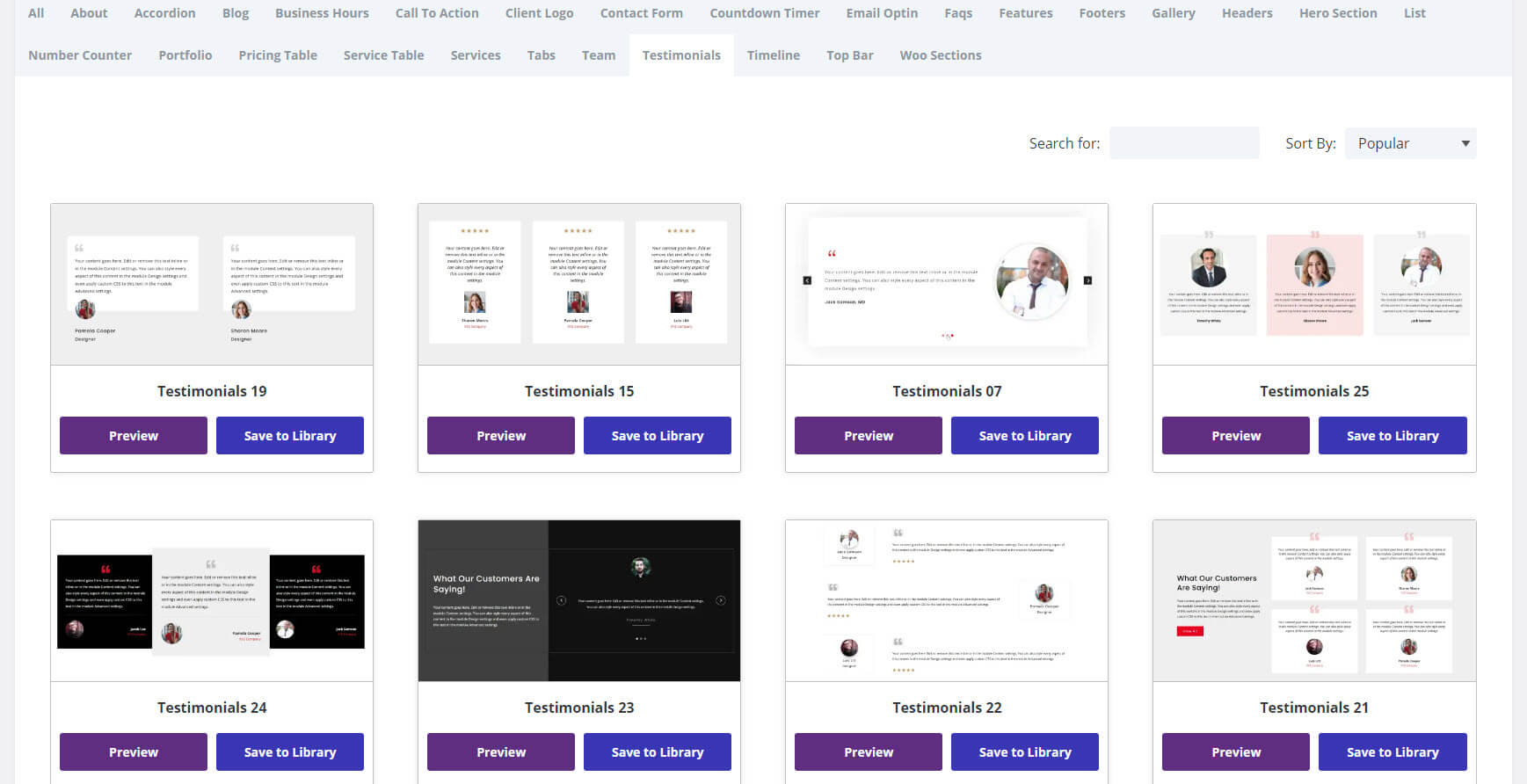Save Testimonials 07 to Library

click(x=1025, y=436)
